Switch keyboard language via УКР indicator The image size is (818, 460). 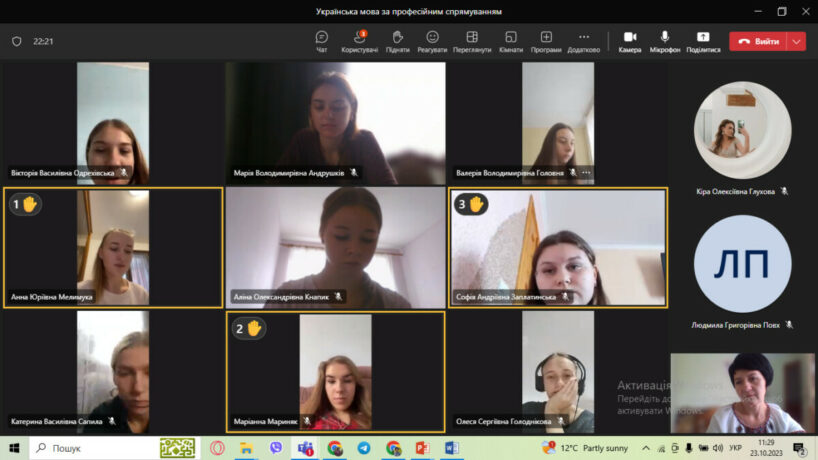tap(735, 448)
